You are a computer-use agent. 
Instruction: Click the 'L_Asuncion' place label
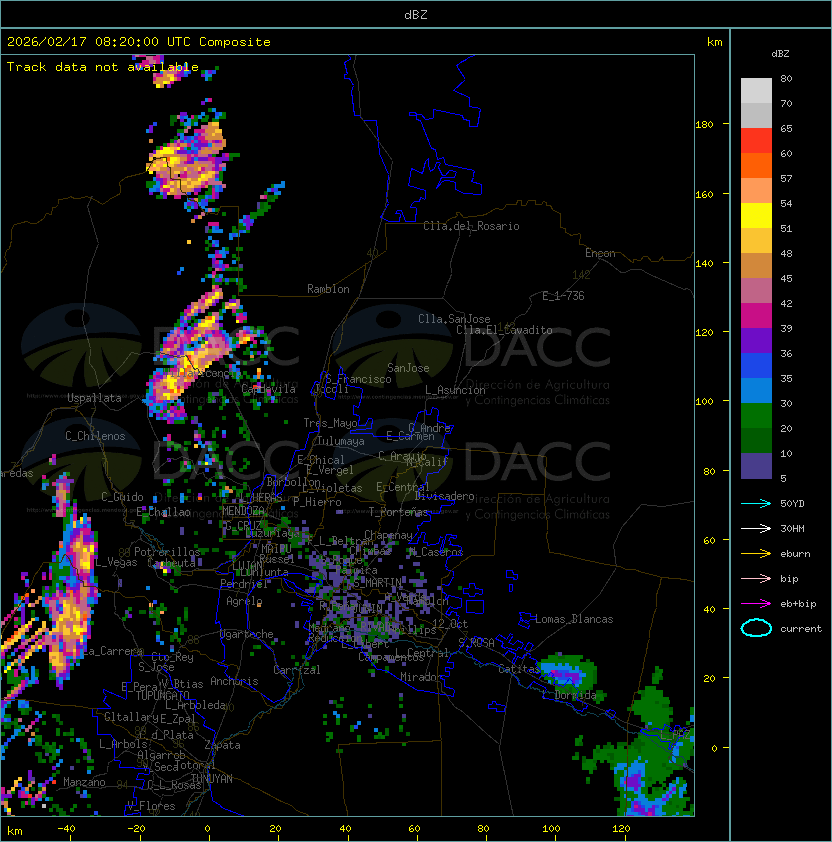[x=455, y=390]
